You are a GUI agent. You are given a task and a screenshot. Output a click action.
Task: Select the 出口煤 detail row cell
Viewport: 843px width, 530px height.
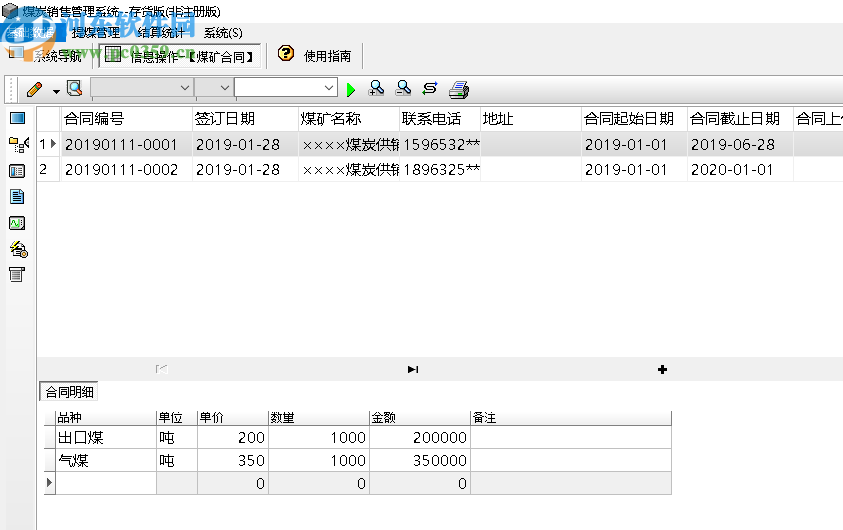pos(106,438)
